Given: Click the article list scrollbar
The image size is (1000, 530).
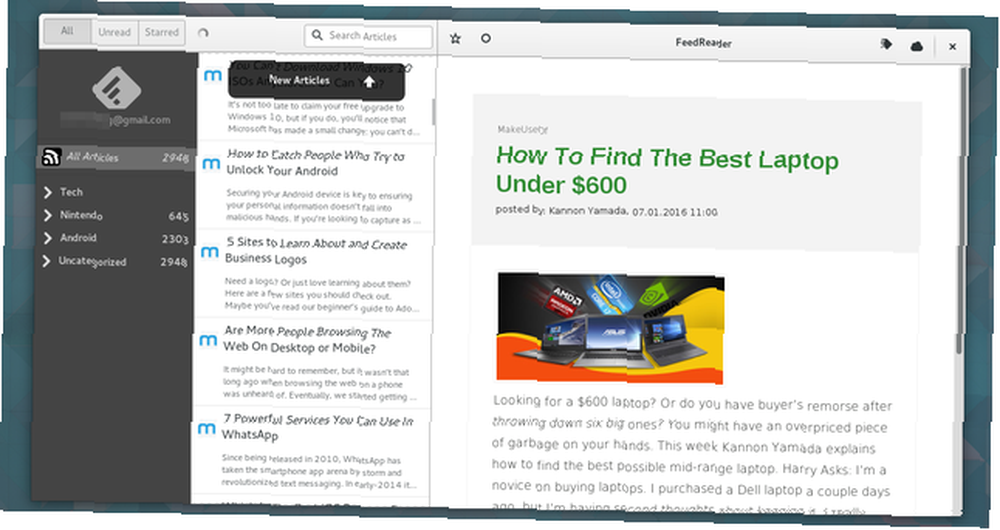Looking at the screenshot, I should [434, 112].
